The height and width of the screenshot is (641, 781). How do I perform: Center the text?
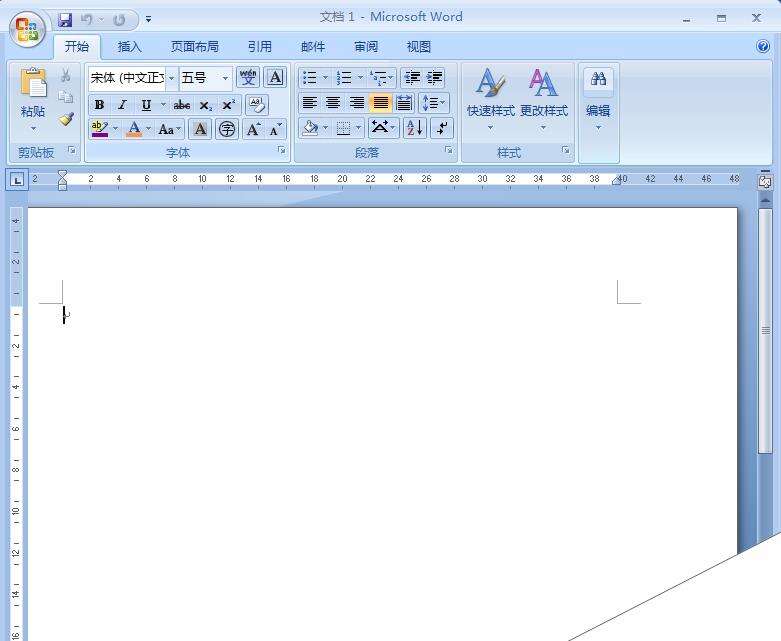(x=333, y=103)
